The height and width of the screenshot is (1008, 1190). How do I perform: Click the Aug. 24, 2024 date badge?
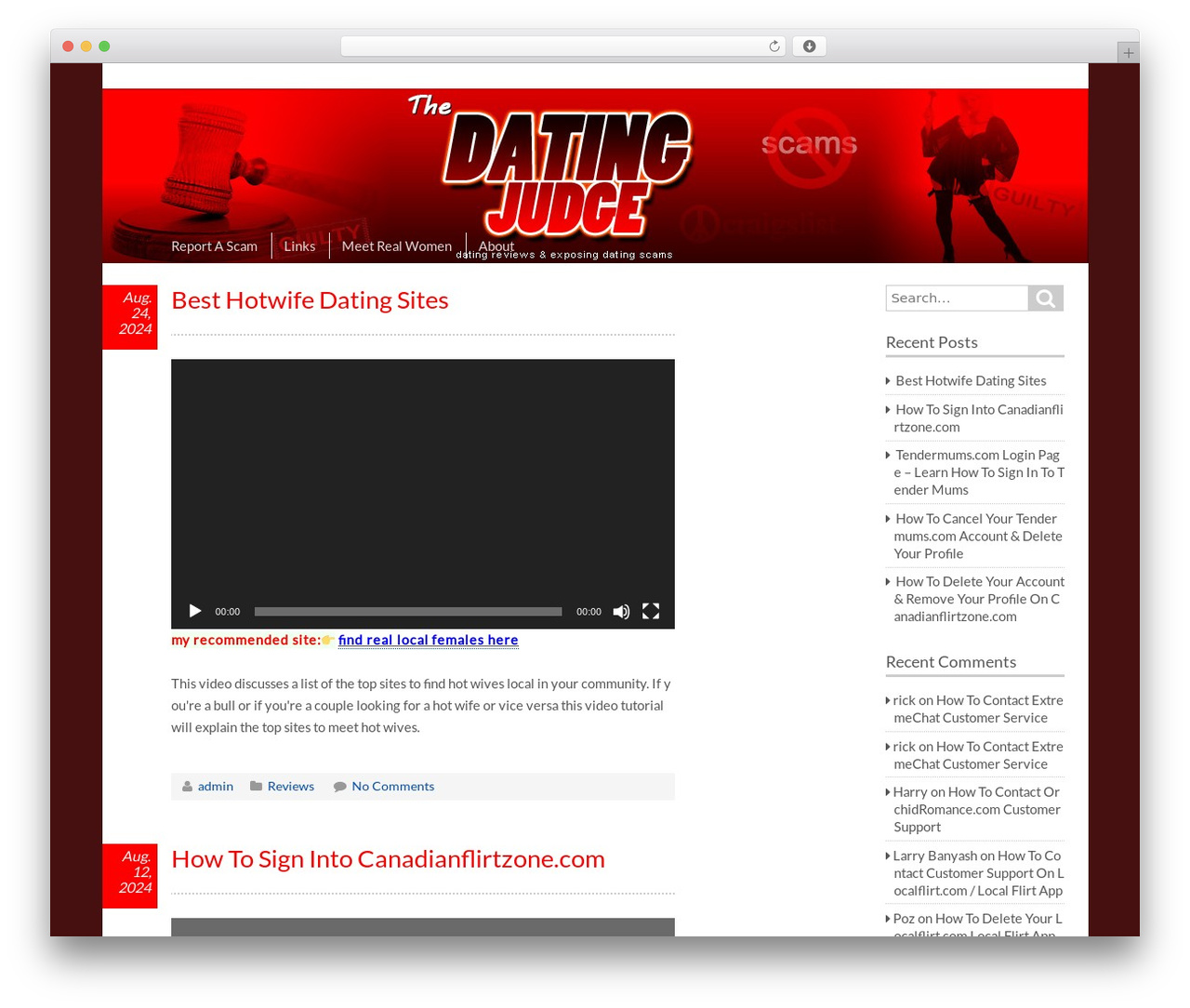click(130, 317)
